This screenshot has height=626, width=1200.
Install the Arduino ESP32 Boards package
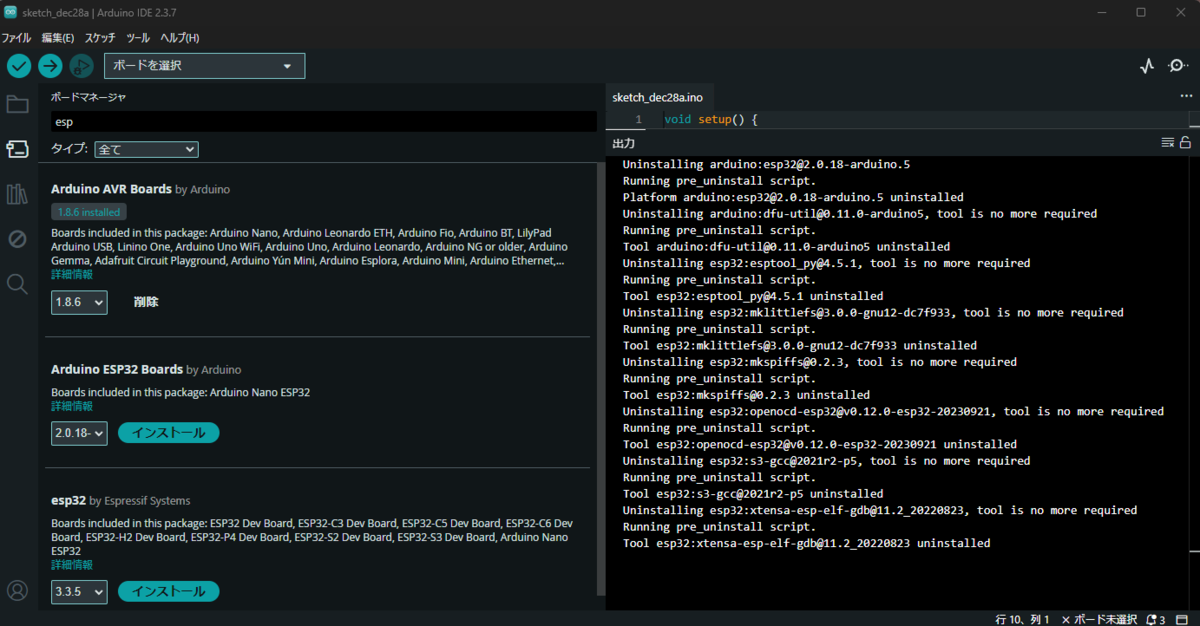tap(169, 433)
